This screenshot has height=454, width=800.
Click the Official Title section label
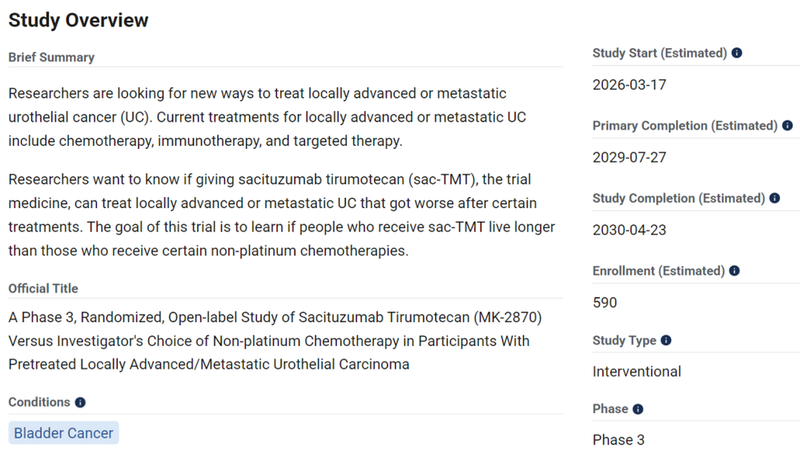click(x=43, y=288)
